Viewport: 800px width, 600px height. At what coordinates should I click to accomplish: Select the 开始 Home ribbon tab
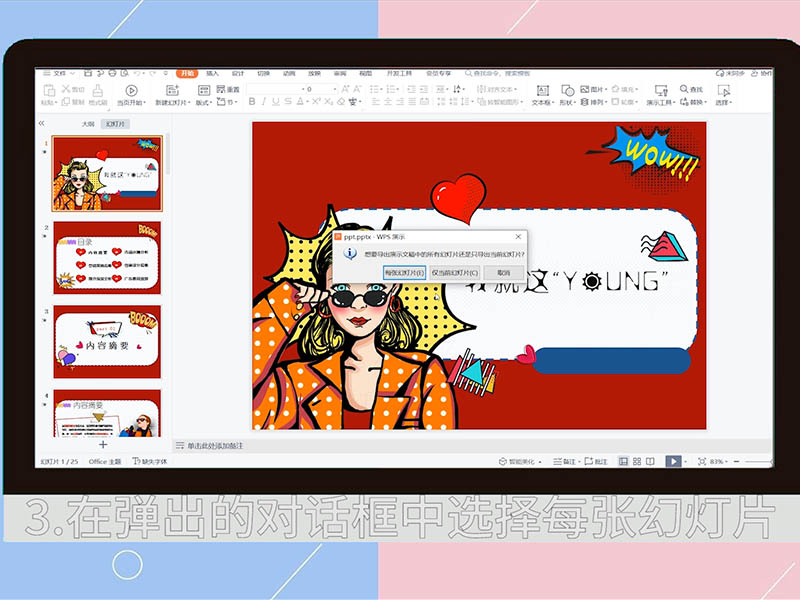187,73
